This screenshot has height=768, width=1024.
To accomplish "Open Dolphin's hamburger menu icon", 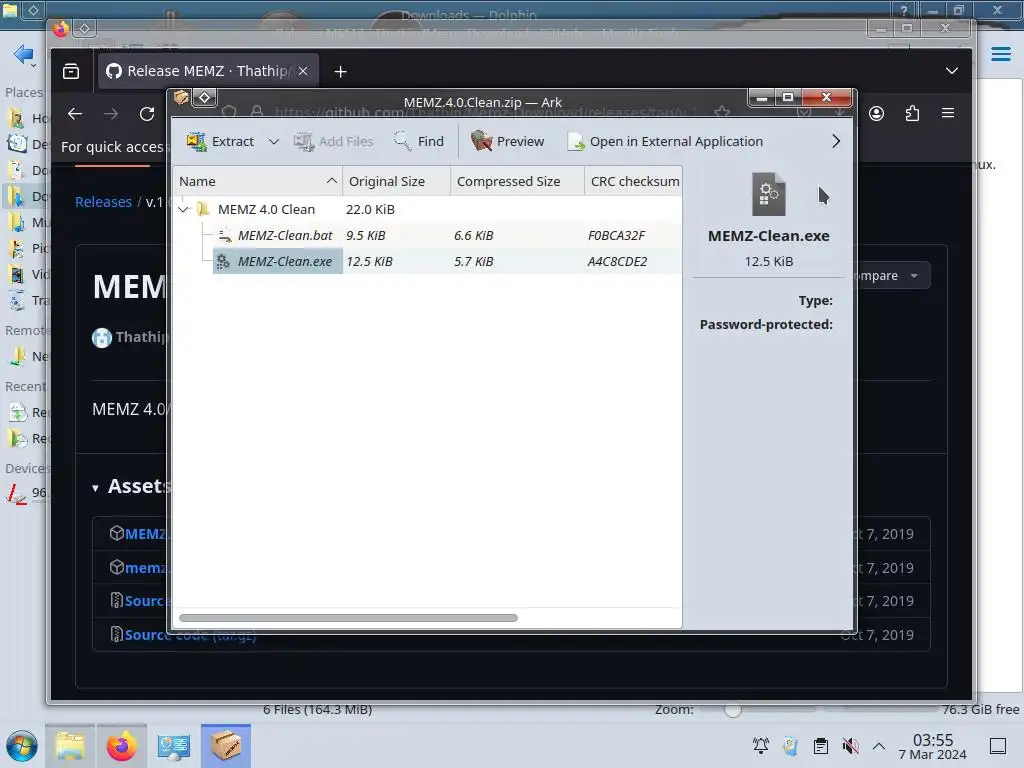I will (x=1000, y=54).
